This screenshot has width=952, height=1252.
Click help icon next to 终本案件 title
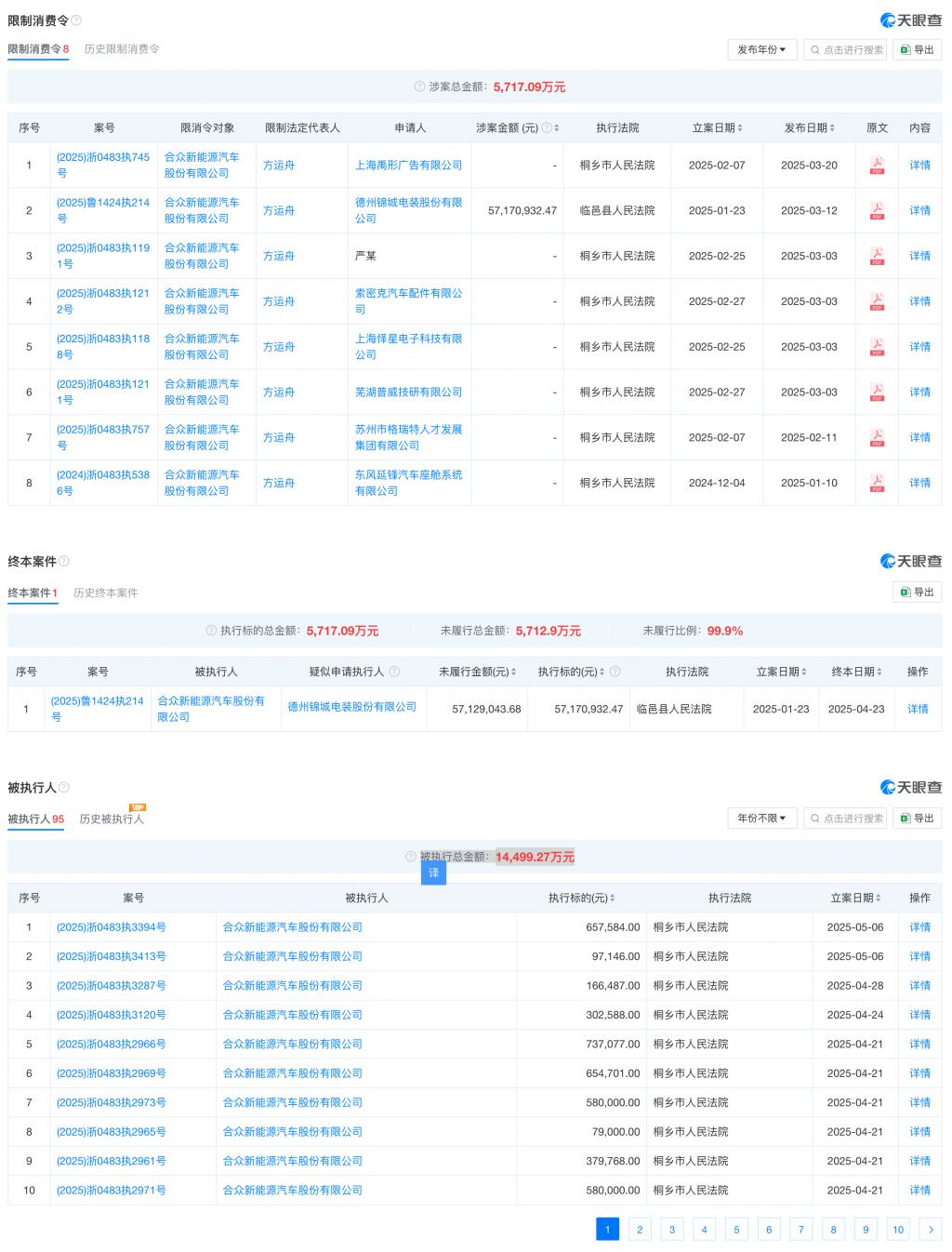pyautogui.click(x=64, y=561)
